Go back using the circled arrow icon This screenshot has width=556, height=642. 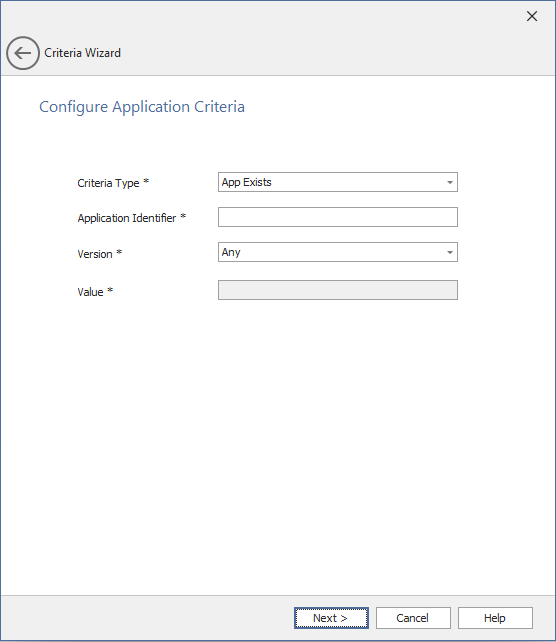[23, 53]
